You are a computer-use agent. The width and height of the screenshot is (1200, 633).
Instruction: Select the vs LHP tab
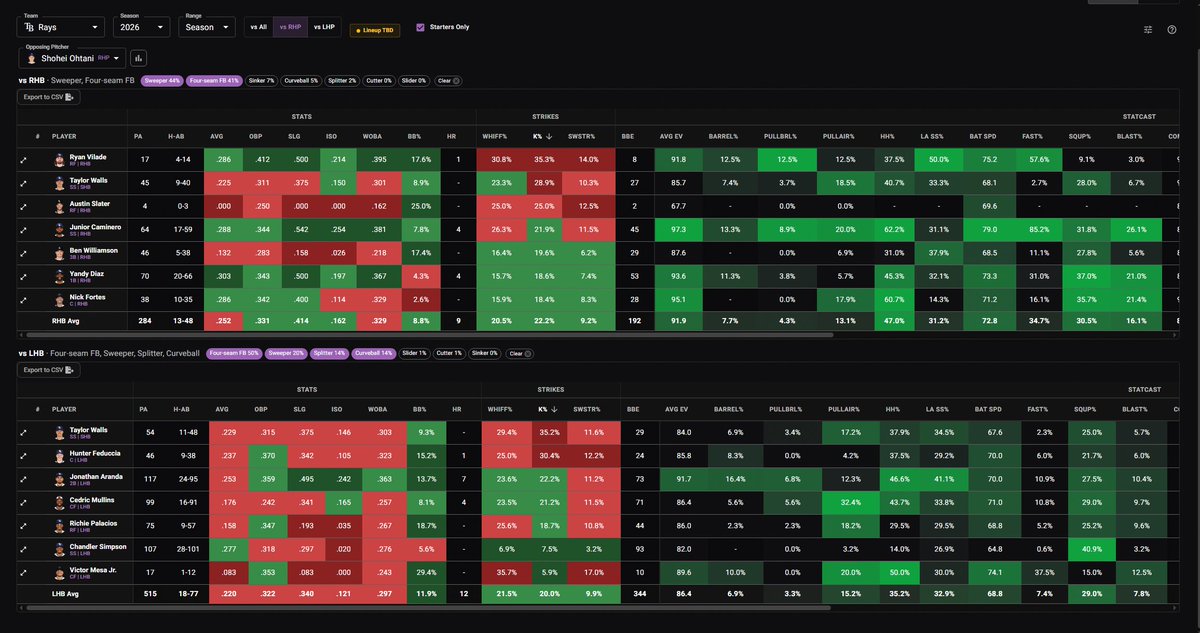coord(324,27)
